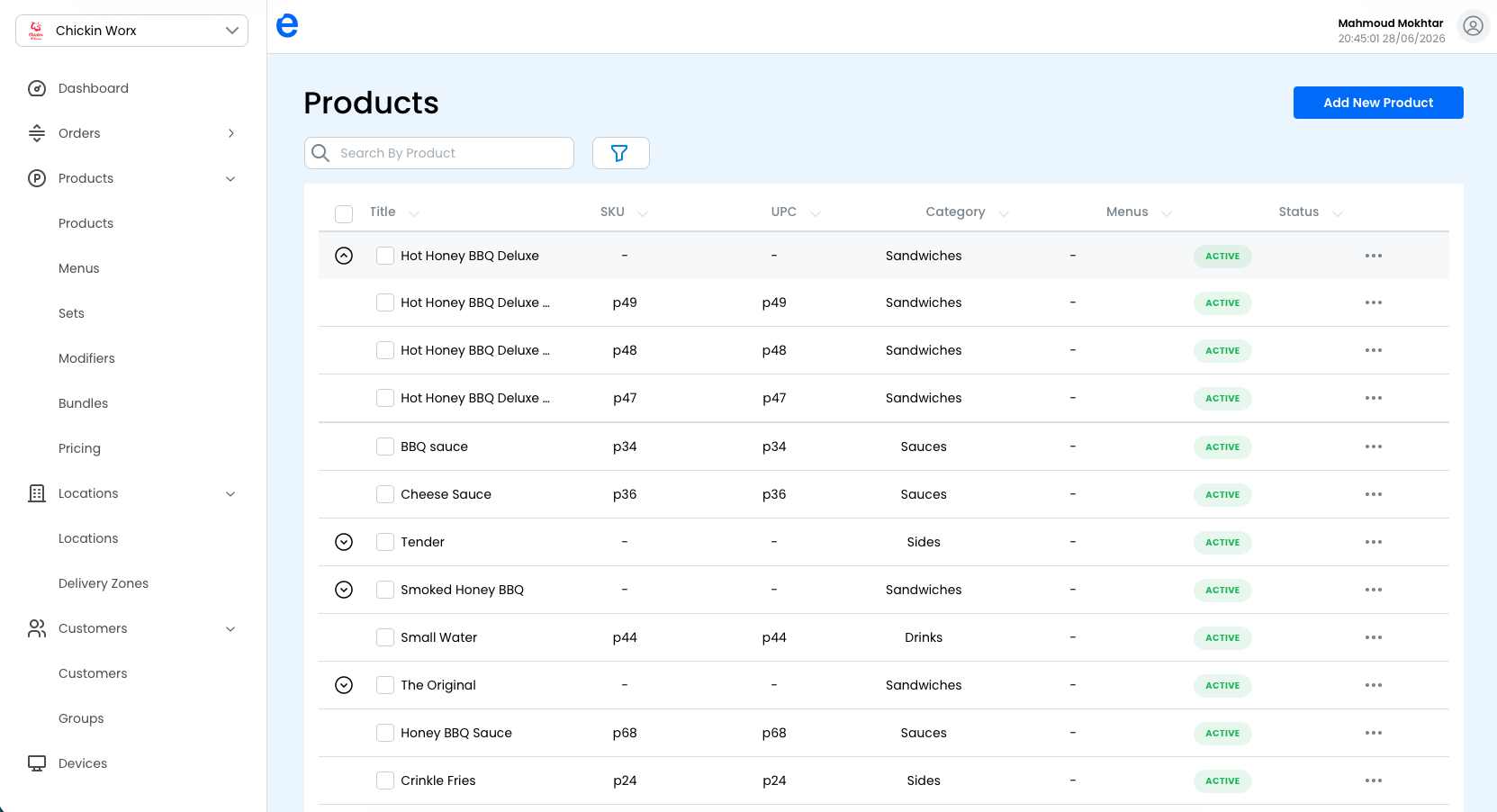This screenshot has width=1497, height=812.
Task: Click the Customers people icon
Action: click(37, 628)
